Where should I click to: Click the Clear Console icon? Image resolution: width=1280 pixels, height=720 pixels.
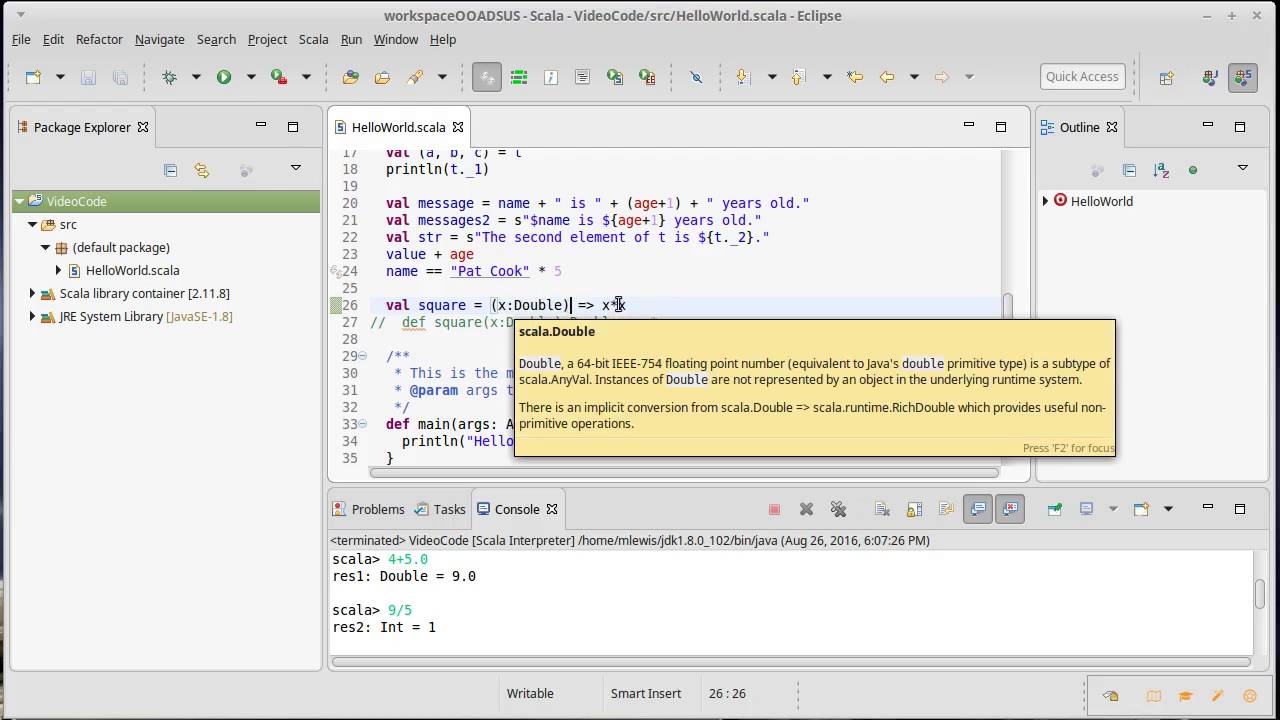point(882,509)
